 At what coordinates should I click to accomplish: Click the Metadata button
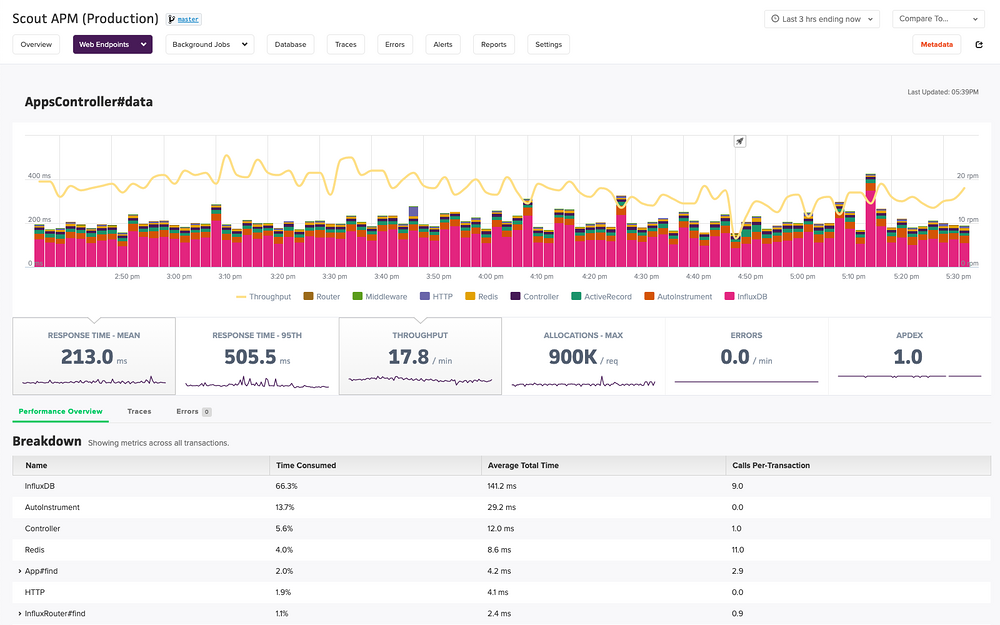tap(936, 45)
